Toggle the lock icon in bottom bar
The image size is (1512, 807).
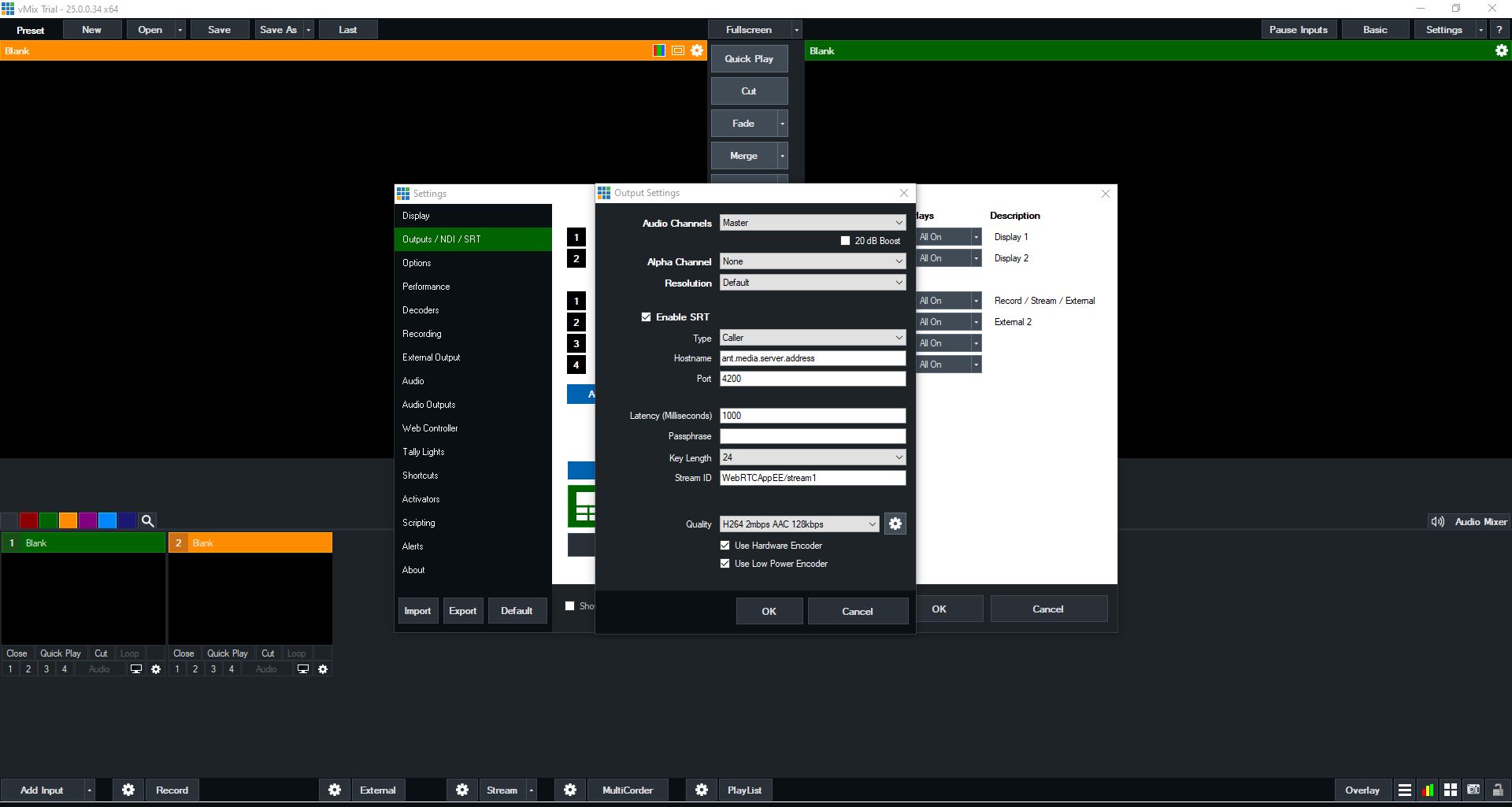(1497, 790)
